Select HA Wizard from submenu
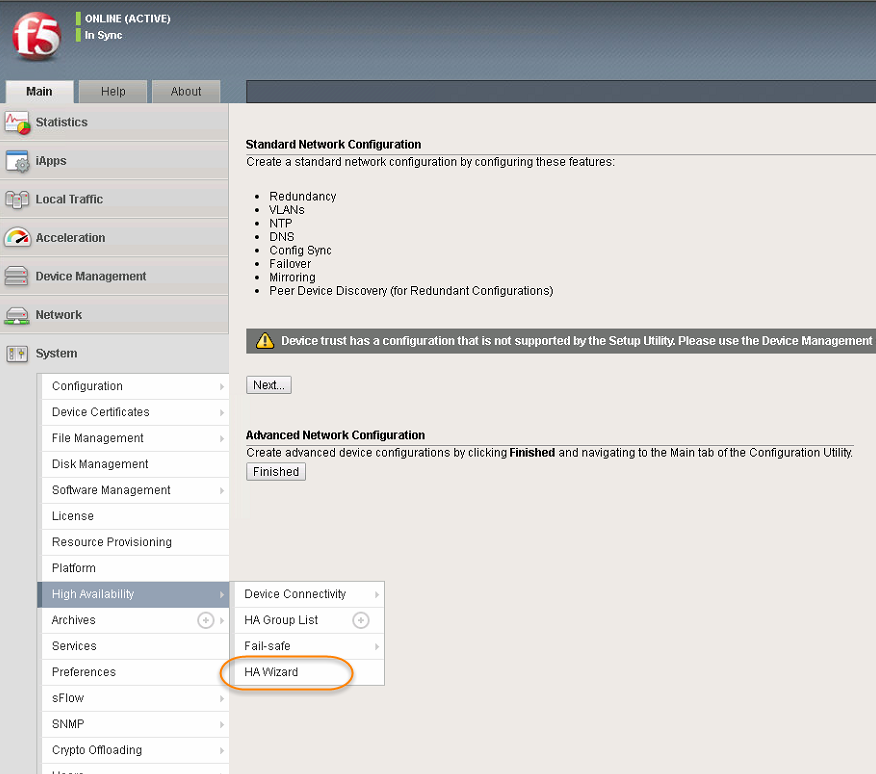Viewport: 876px width, 774px height. [x=307, y=672]
